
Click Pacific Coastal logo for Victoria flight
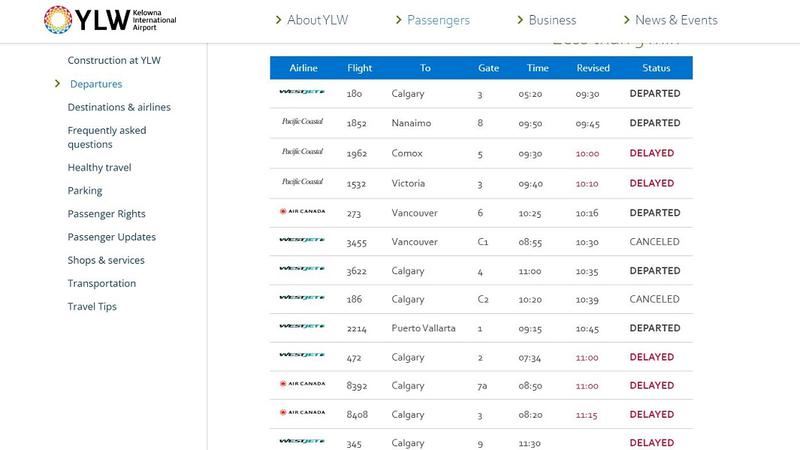[x=302, y=183]
